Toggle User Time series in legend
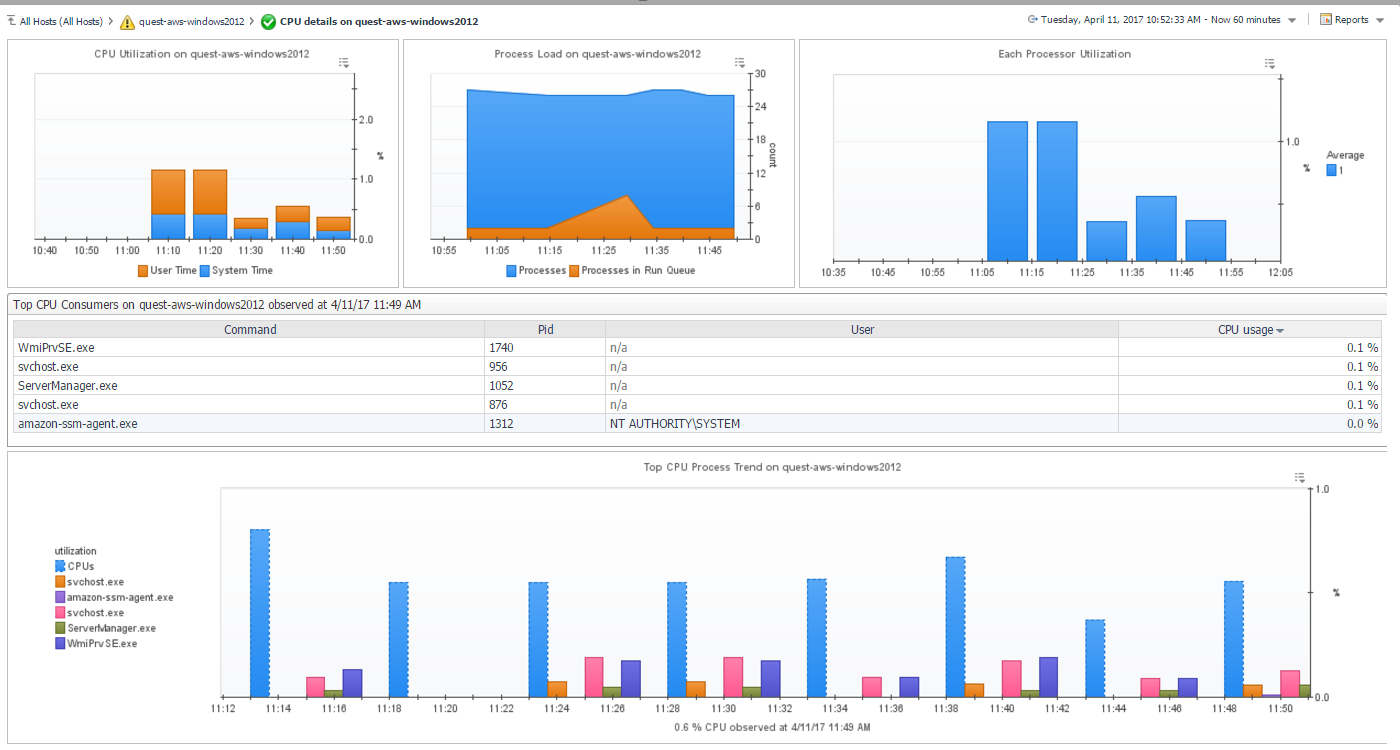 (167, 270)
